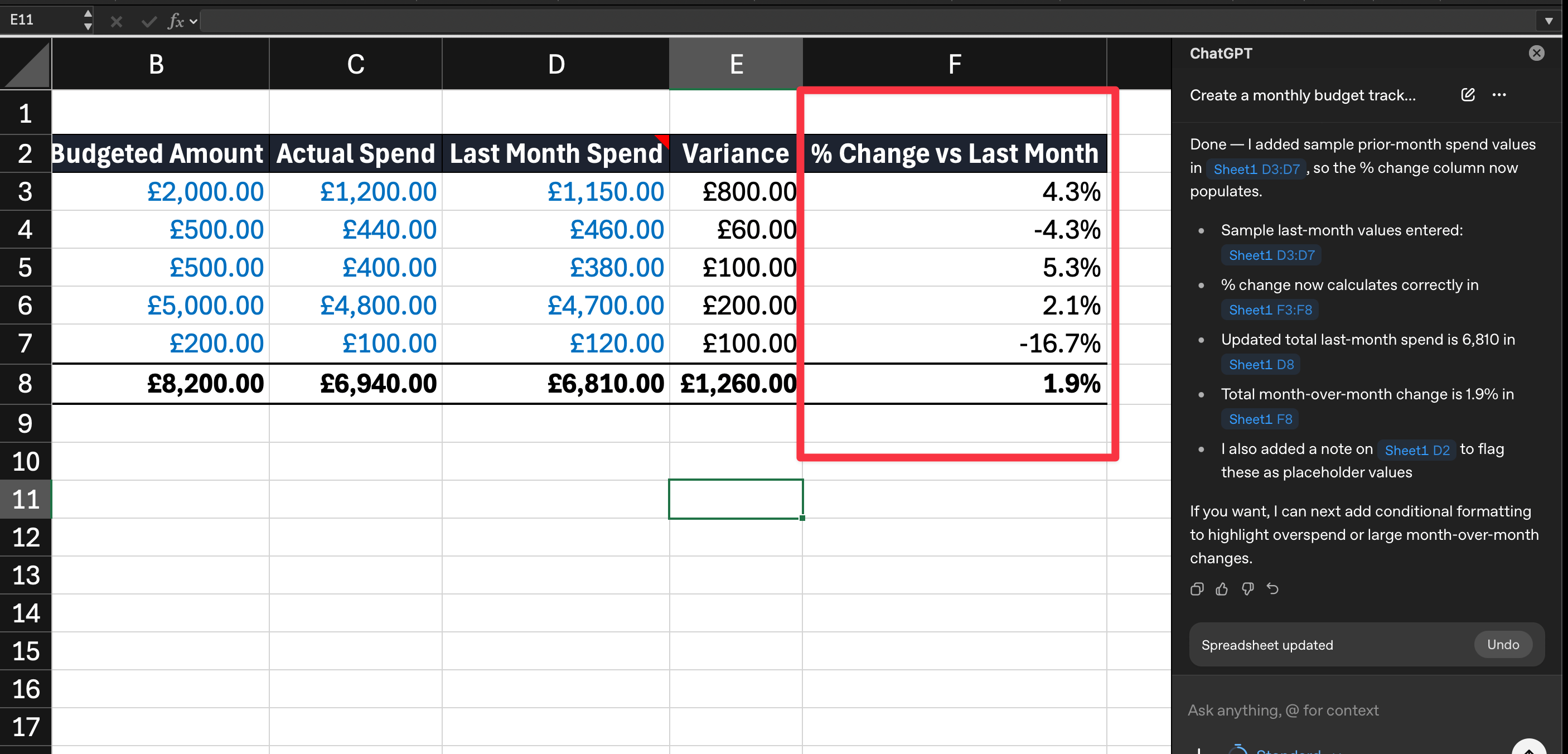Click the cancel entry X icon
This screenshot has width=1568, height=754.
pyautogui.click(x=116, y=22)
